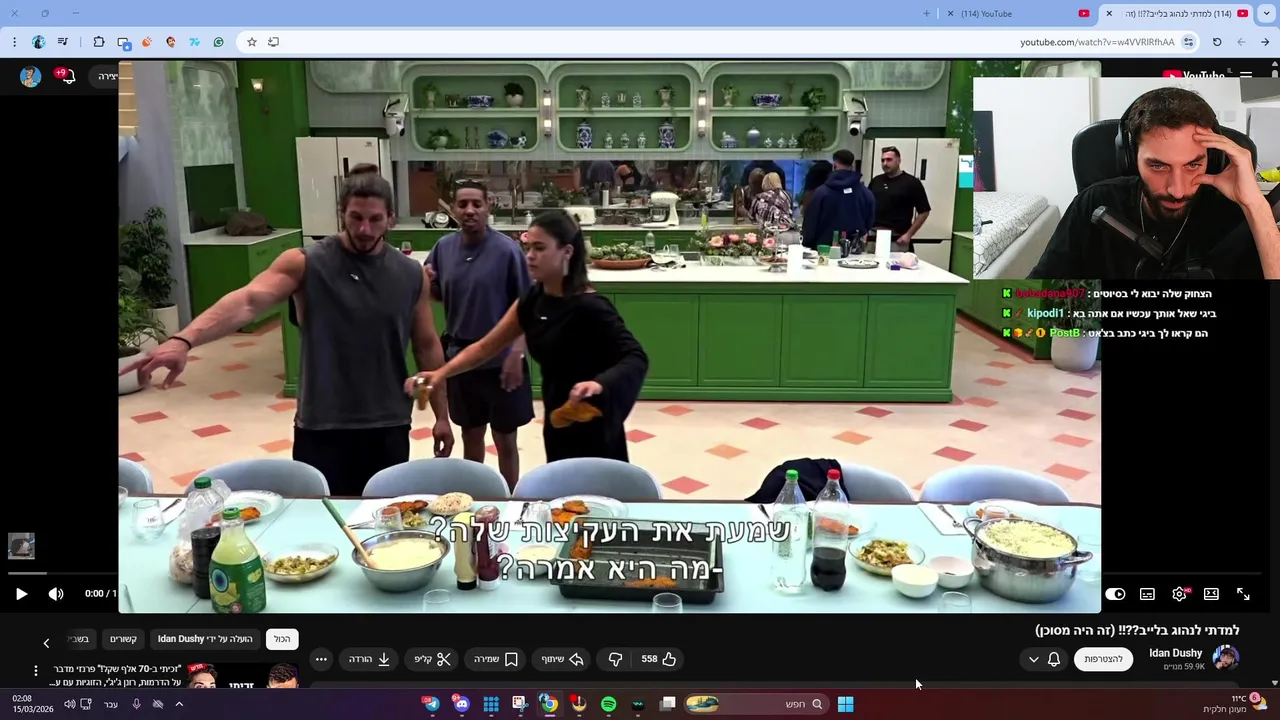The width and height of the screenshot is (1280, 720).
Task: Select the קשורים filter chip
Action: [x=123, y=639]
